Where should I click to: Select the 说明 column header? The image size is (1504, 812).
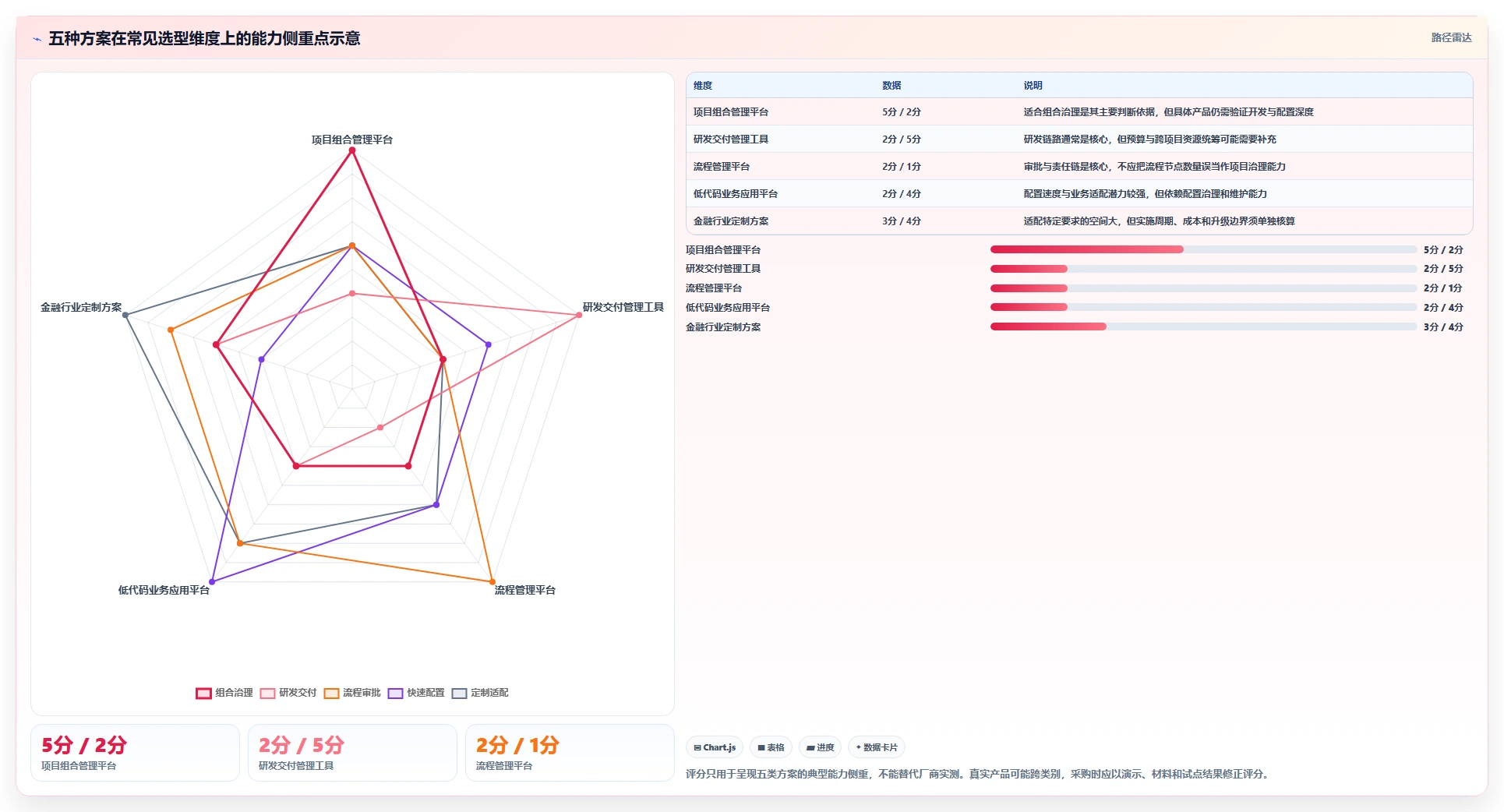point(1033,86)
